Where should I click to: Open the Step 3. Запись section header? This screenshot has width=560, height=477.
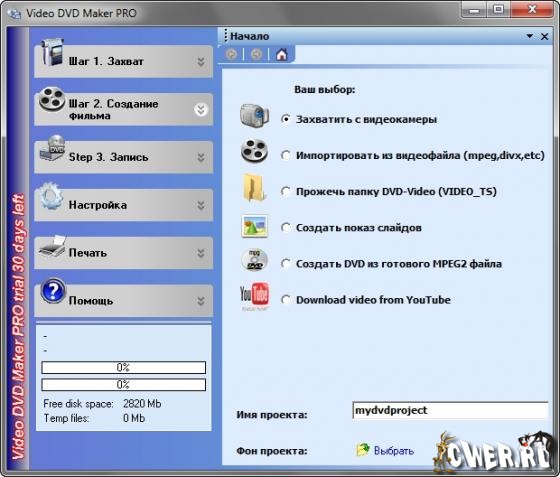(x=124, y=157)
